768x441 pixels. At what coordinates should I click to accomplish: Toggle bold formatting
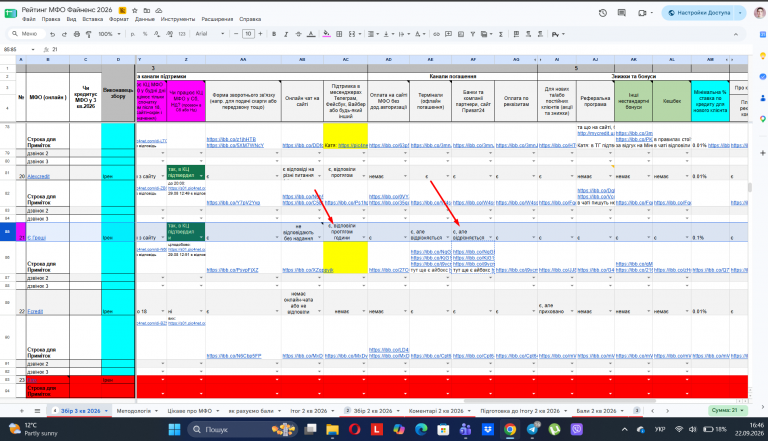click(x=274, y=34)
